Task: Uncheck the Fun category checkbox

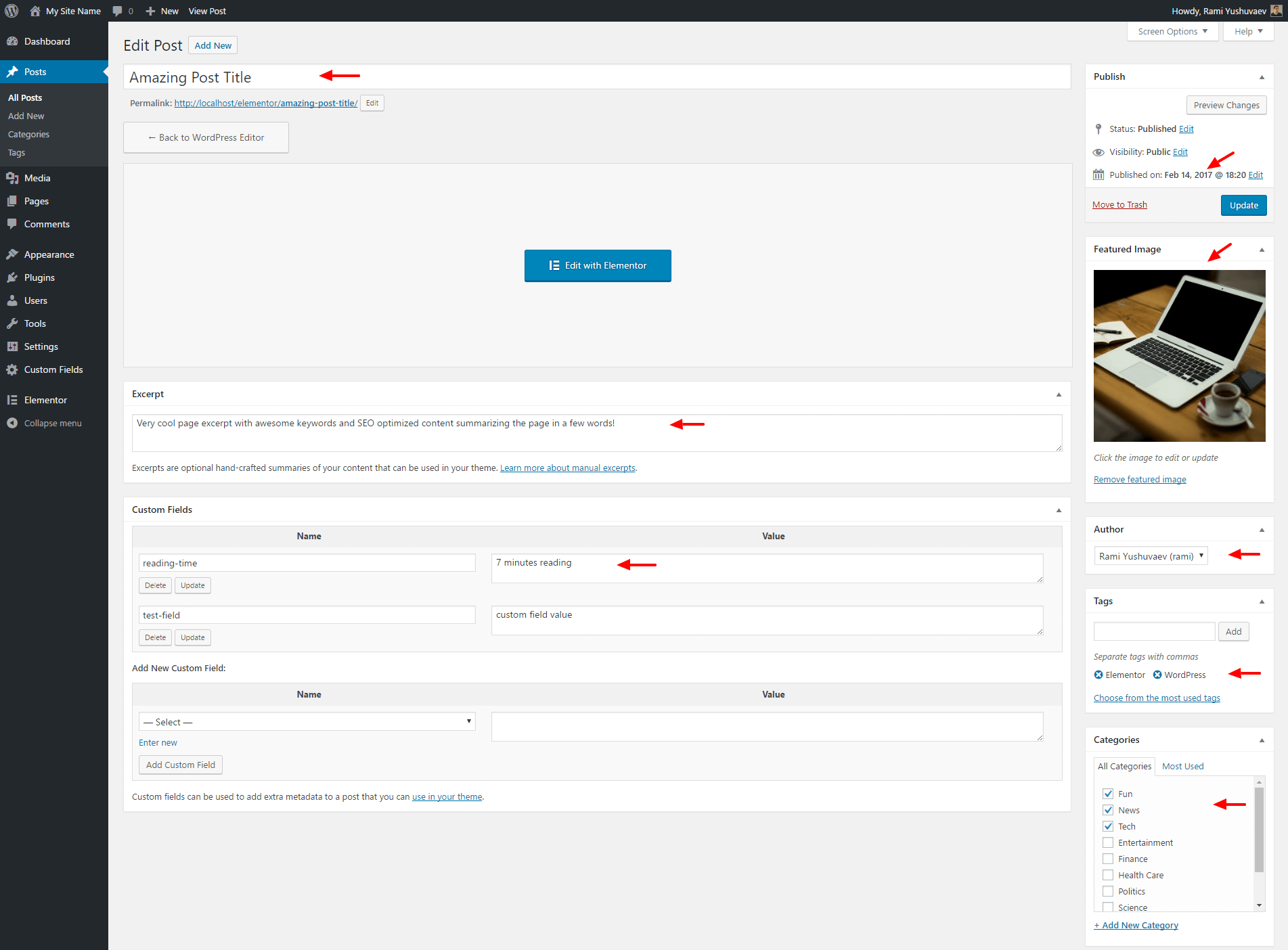Action: 1108,794
